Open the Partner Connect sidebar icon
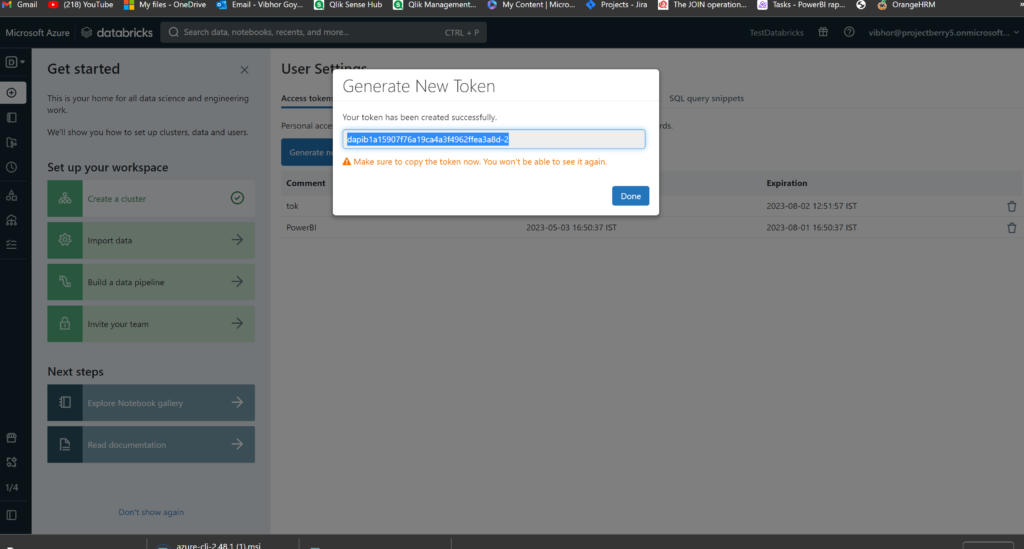Screen dimensions: 1024x549 click(12, 462)
